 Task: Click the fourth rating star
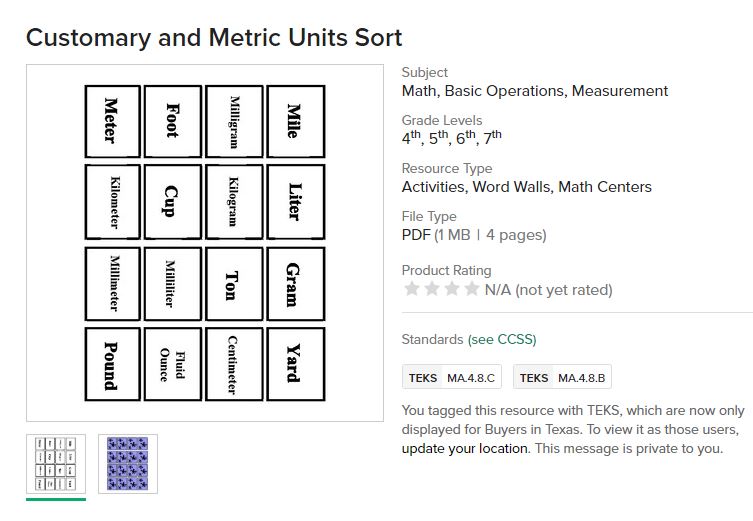[472, 289]
